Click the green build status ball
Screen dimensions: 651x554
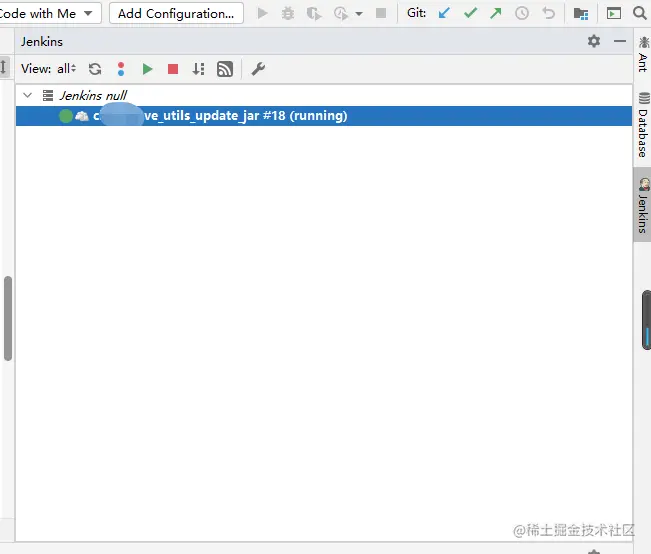pyautogui.click(x=66, y=116)
